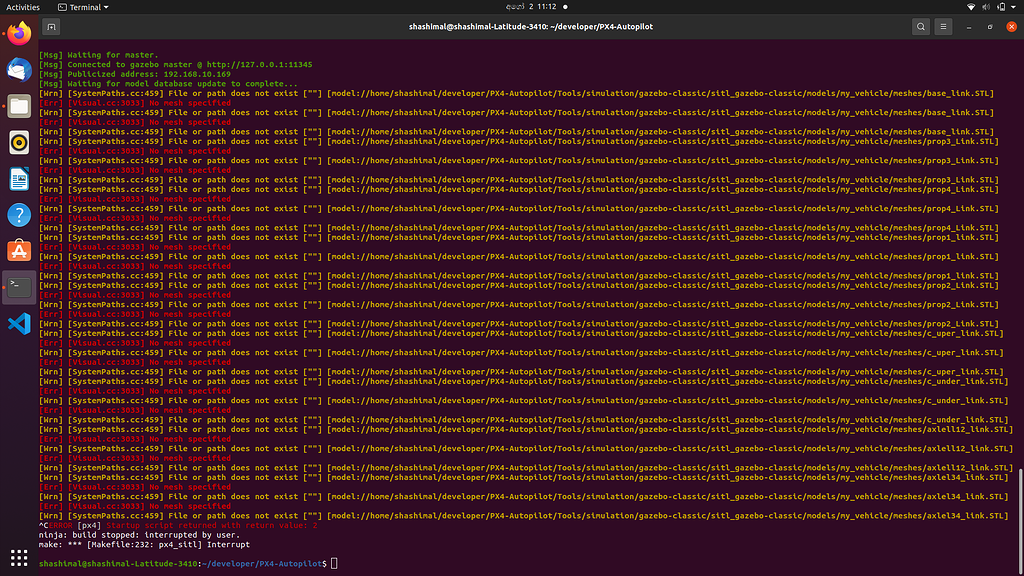The height and width of the screenshot is (576, 1024).
Task: Show all applications grid
Action: coord(19,556)
